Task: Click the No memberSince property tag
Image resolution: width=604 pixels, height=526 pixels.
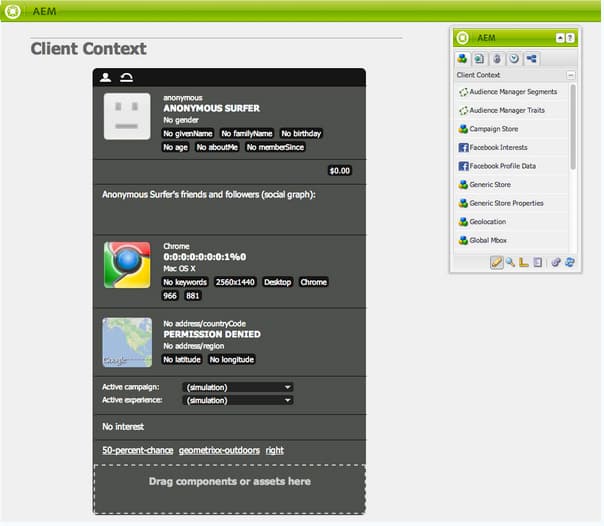Action: 275,147
